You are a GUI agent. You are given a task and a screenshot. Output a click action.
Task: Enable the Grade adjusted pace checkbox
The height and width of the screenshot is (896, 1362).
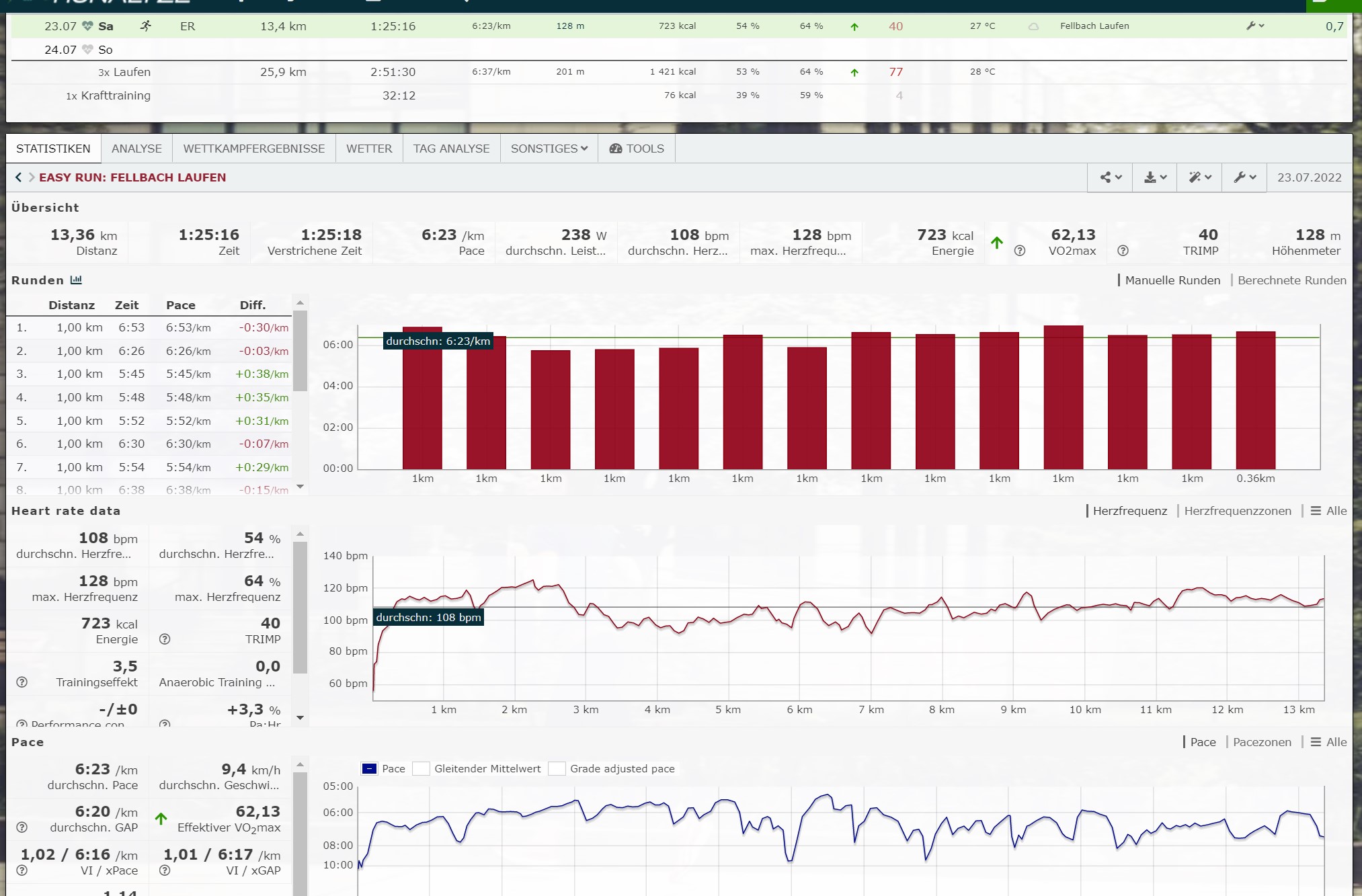[557, 769]
